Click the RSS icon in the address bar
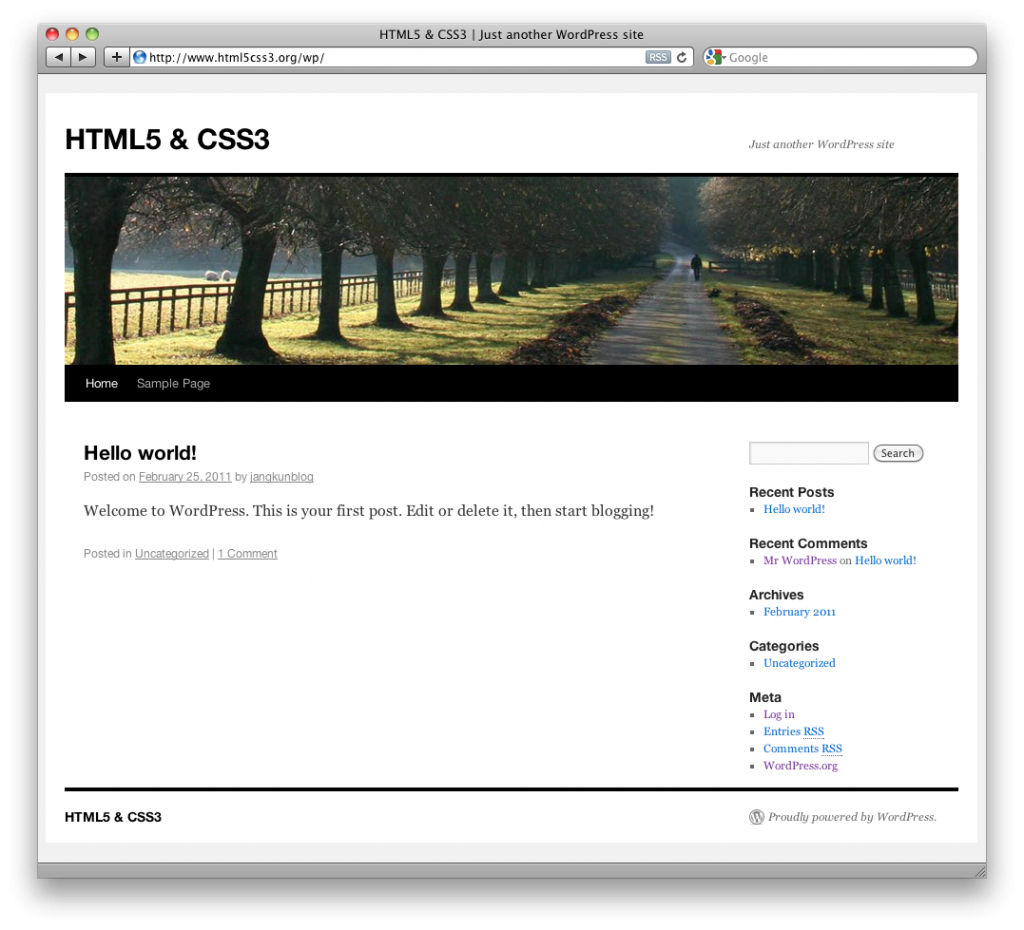This screenshot has height=930, width=1024. click(658, 57)
